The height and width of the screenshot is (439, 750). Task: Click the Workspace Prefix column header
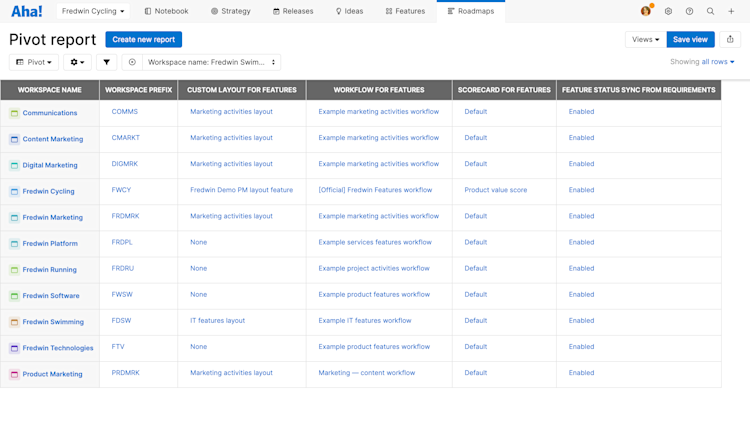139,90
